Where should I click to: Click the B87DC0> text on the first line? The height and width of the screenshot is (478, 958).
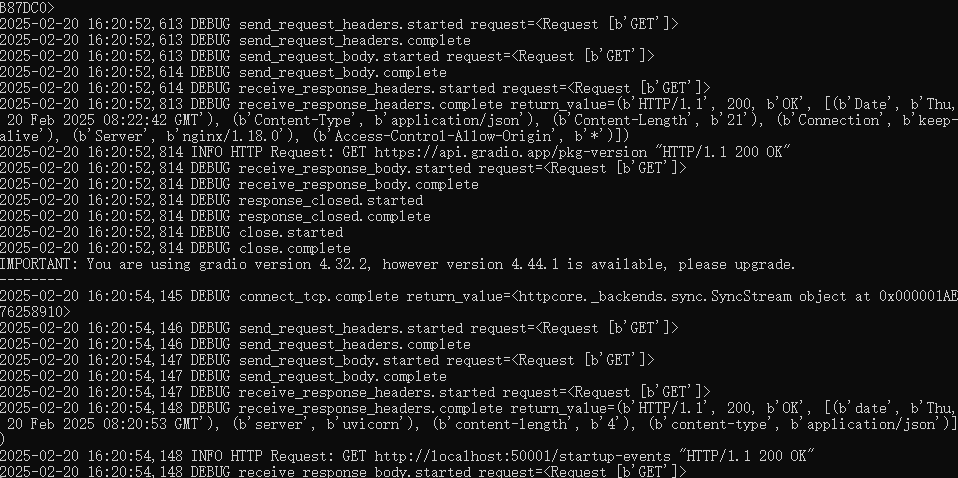pyautogui.click(x=27, y=8)
